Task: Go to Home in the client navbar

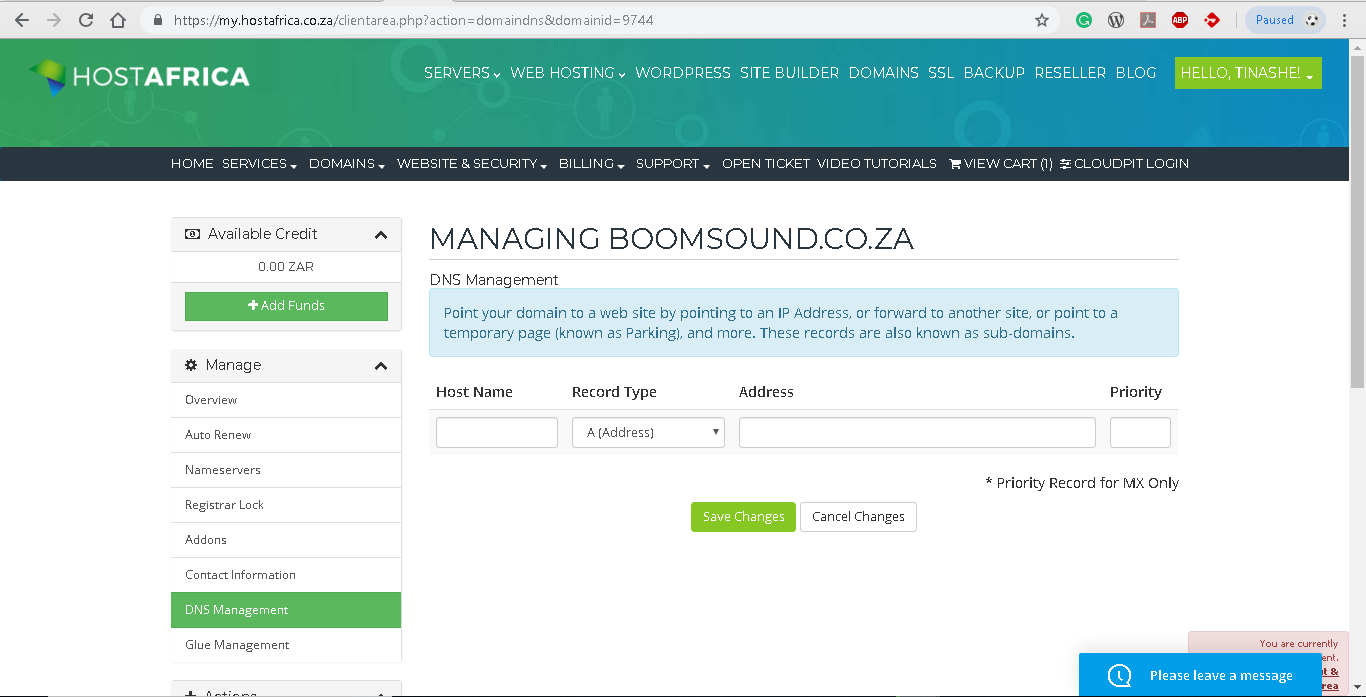Action: coord(192,163)
